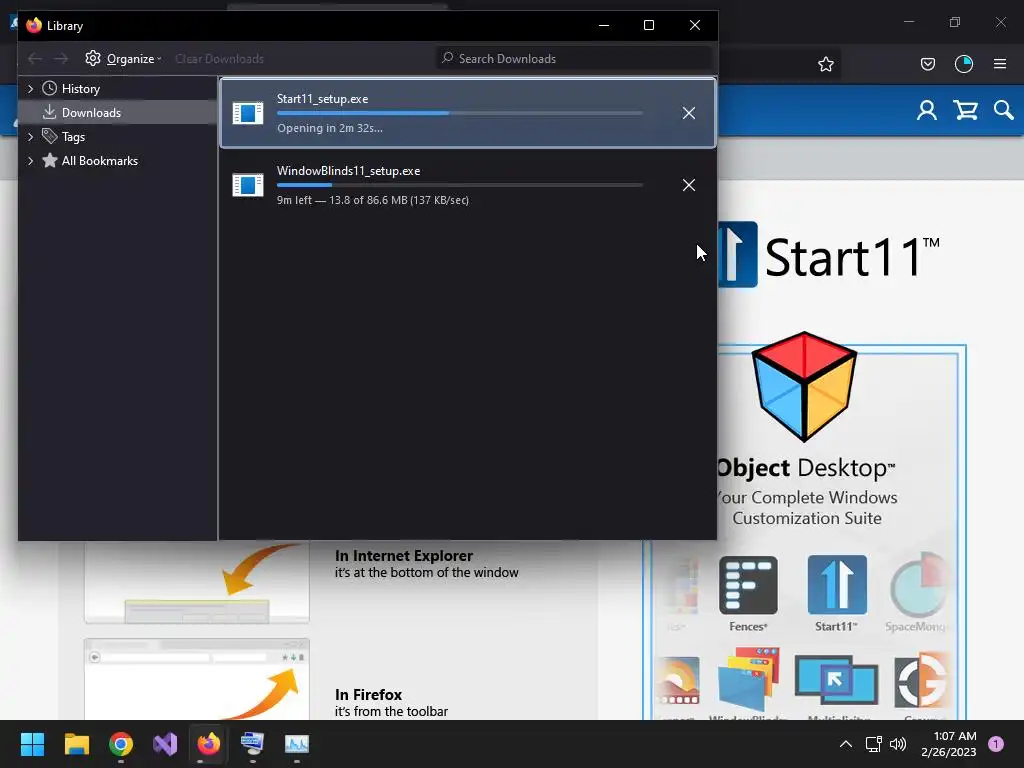Screen dimensions: 1024x768
Task: Click the Object Desktop cube logo
Action: [x=804, y=386]
